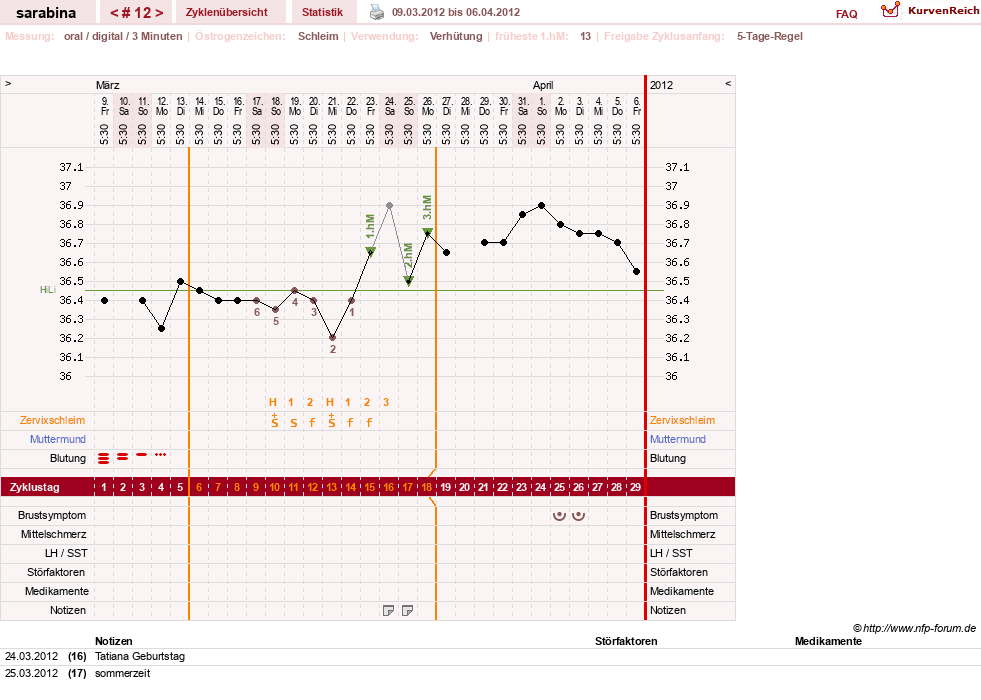Click heavy bleeding icon on cycle day 1
The image size is (981, 700).
[x=104, y=459]
